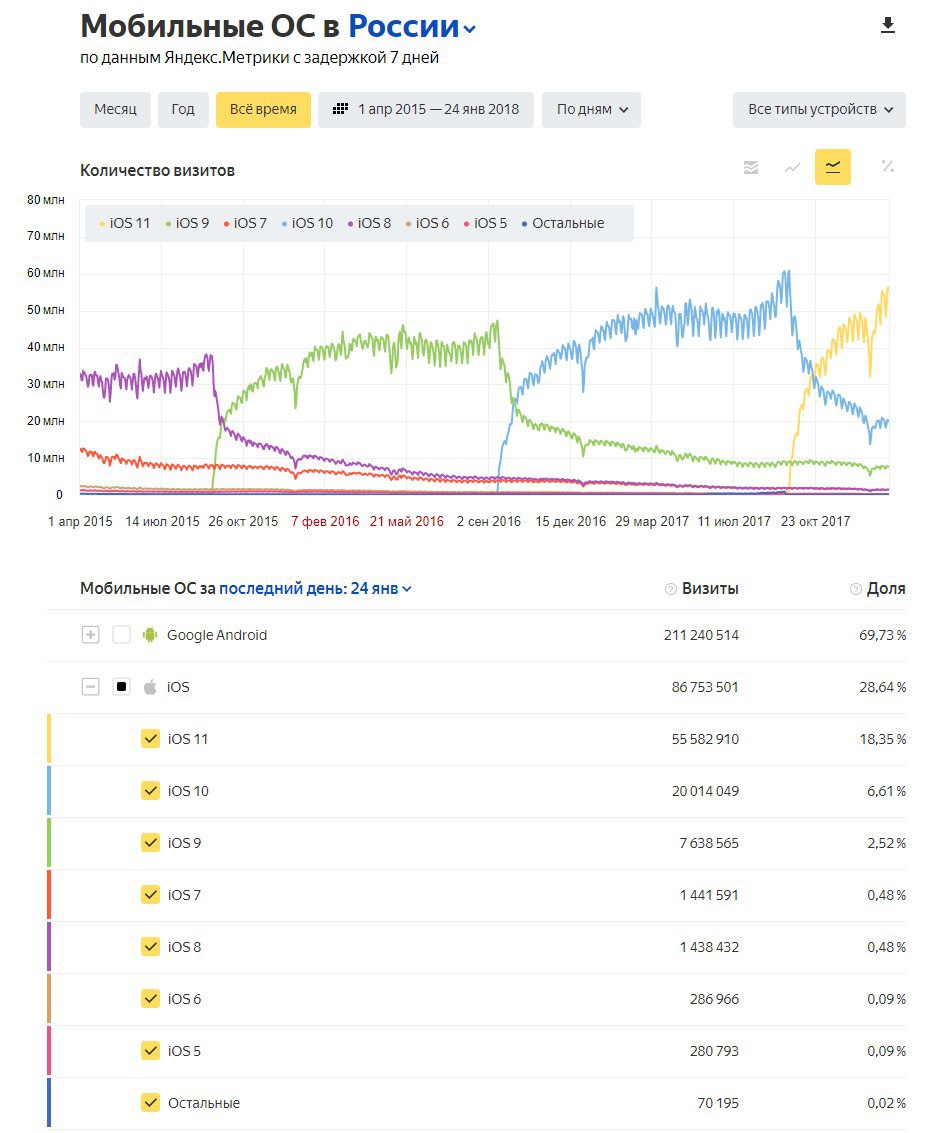The width and height of the screenshot is (948, 1133).
Task: Click the iOS 8 visits value 1 438 432
Action: 709,947
